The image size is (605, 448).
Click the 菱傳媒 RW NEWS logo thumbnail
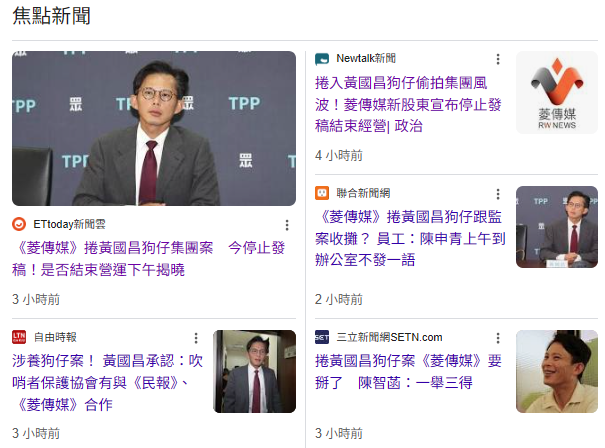point(557,93)
